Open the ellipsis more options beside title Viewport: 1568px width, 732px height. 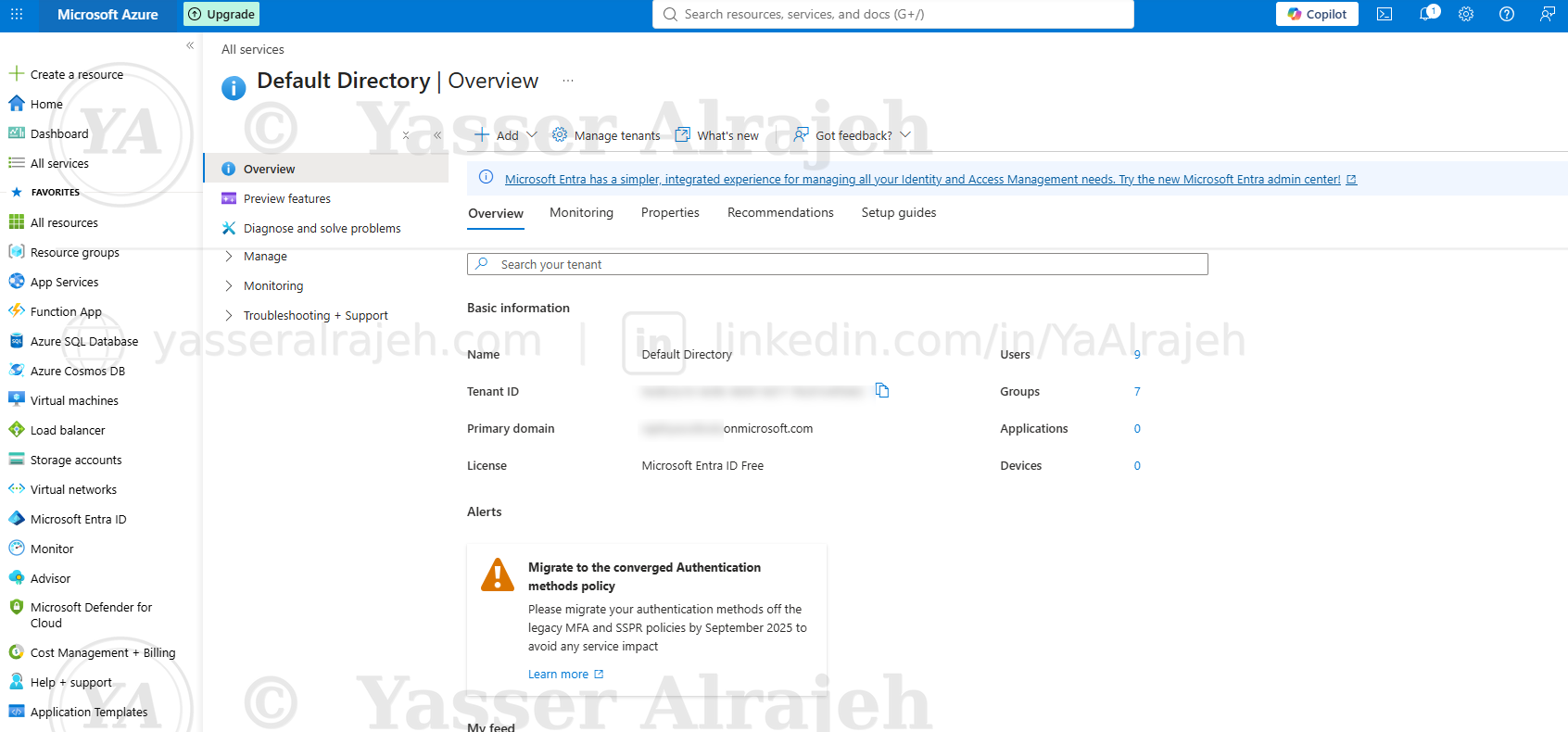[x=568, y=81]
